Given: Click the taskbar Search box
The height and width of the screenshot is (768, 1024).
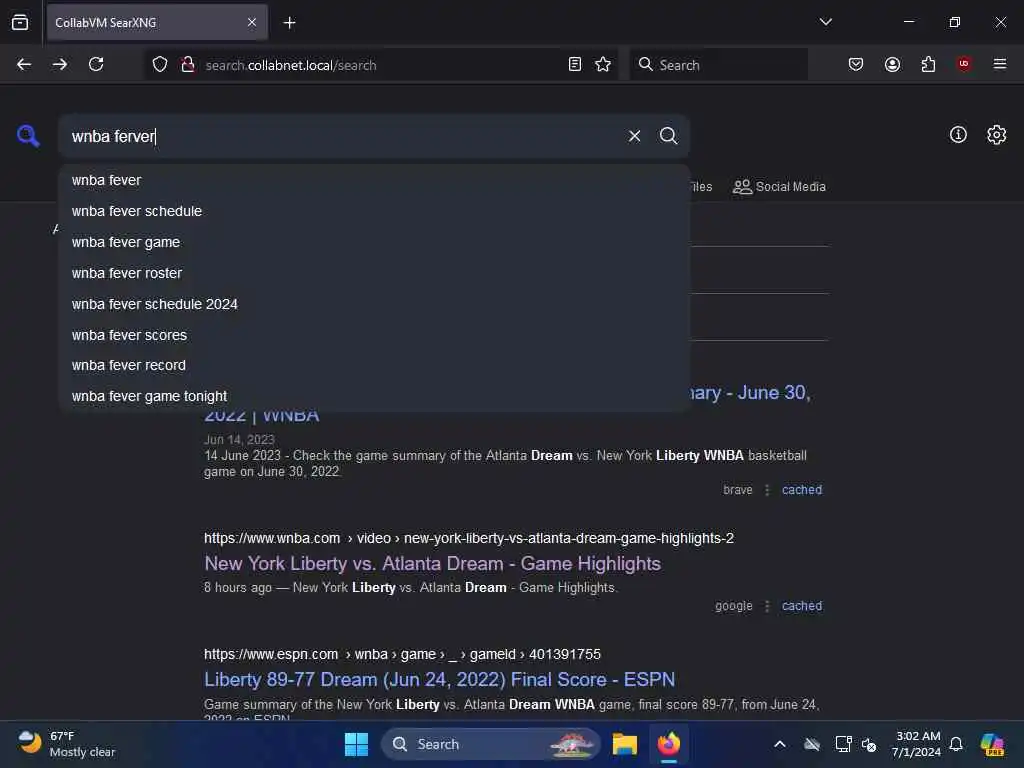Looking at the screenshot, I should click(490, 744).
